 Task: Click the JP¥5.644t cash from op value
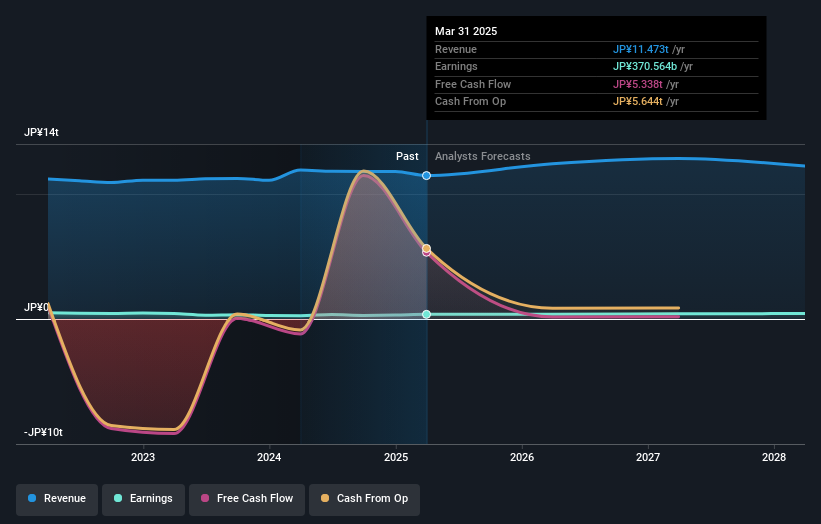point(638,102)
